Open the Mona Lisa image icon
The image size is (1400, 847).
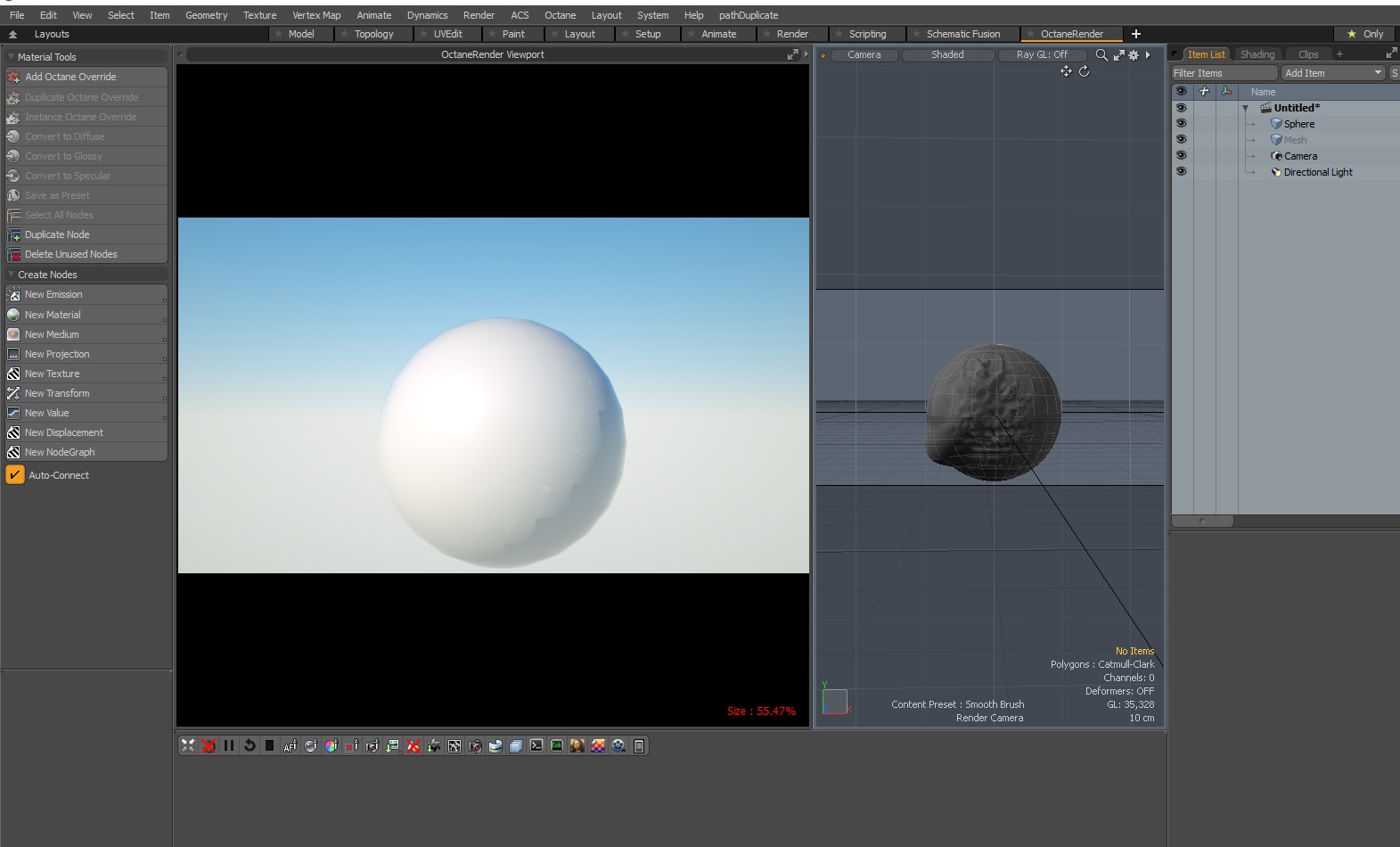[x=577, y=746]
